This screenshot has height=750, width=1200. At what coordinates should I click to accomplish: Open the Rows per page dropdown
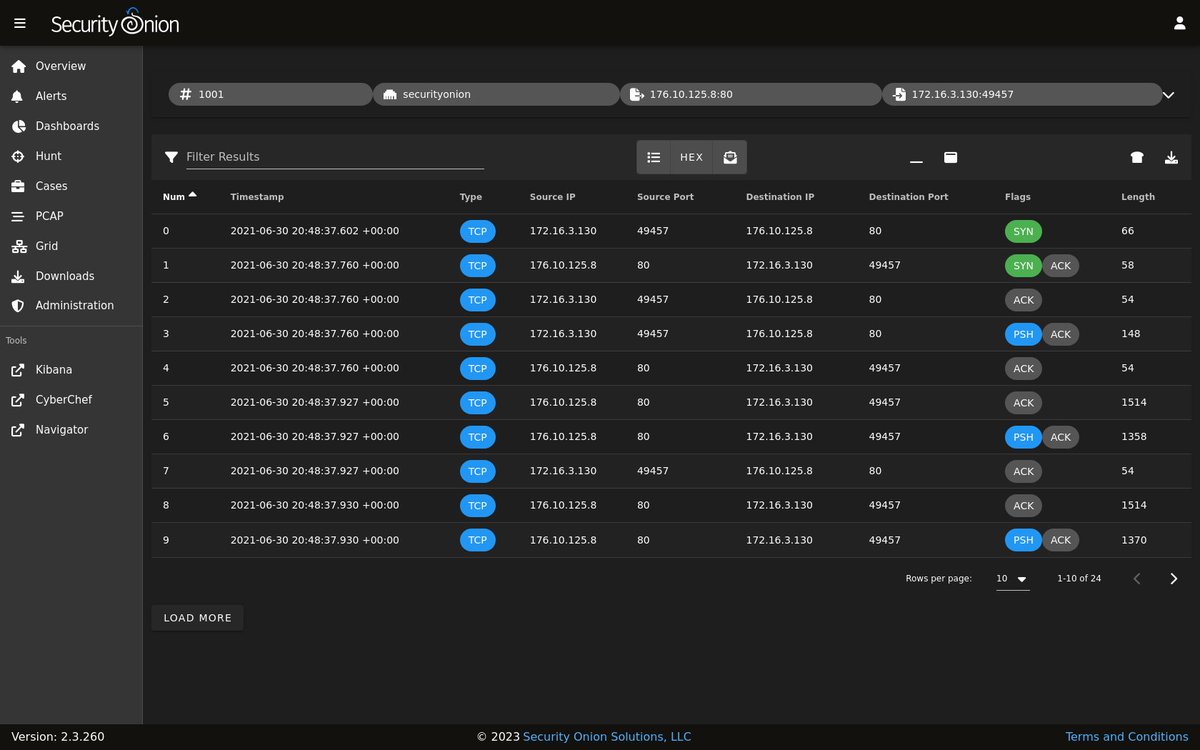tap(1011, 578)
